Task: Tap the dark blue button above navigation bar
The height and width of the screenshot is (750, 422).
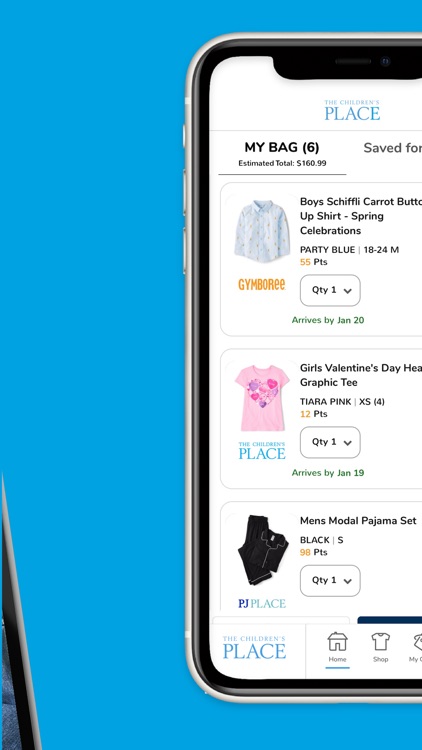Action: pyautogui.click(x=389, y=620)
